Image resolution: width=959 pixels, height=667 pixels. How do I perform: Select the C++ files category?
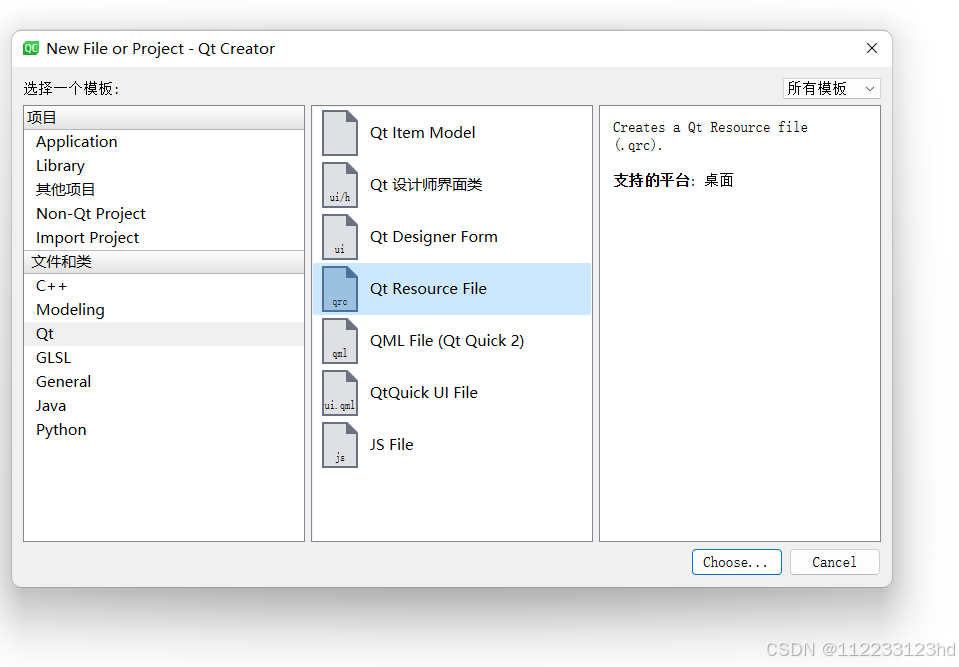click(163, 286)
